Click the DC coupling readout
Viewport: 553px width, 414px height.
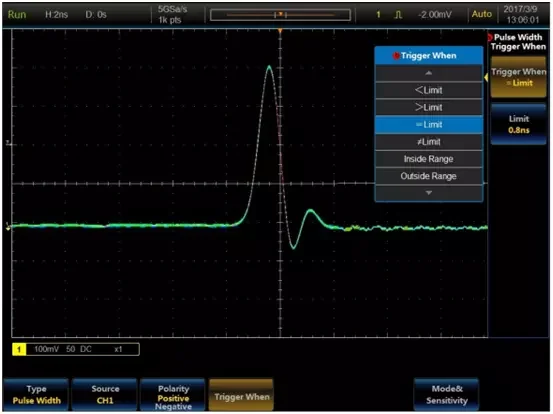[86, 349]
